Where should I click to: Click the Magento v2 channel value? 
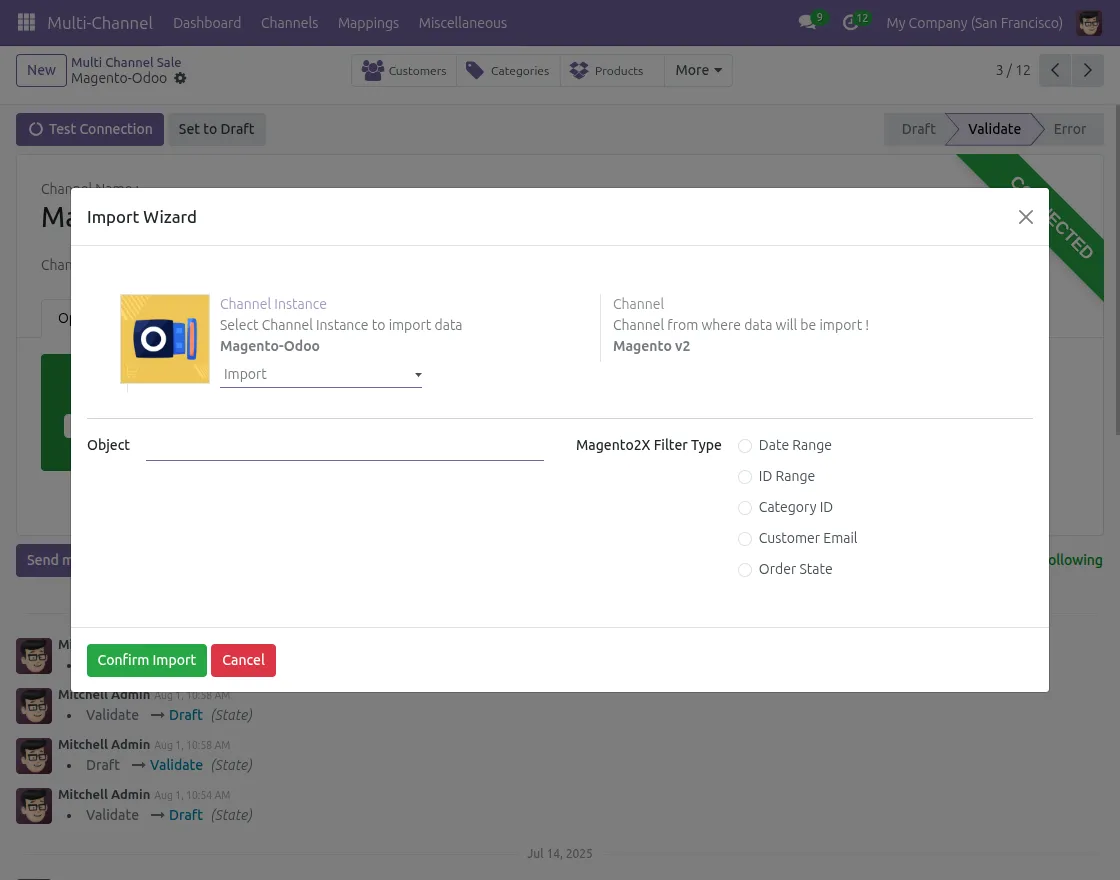click(651, 346)
